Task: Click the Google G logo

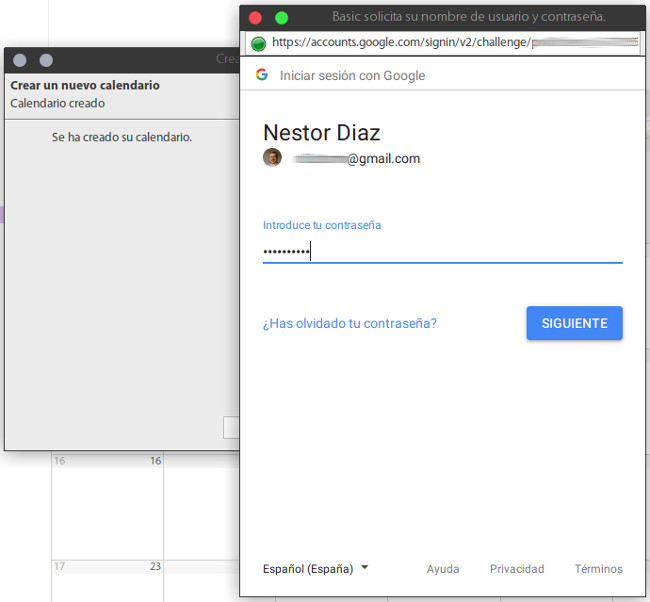Action: click(x=262, y=75)
